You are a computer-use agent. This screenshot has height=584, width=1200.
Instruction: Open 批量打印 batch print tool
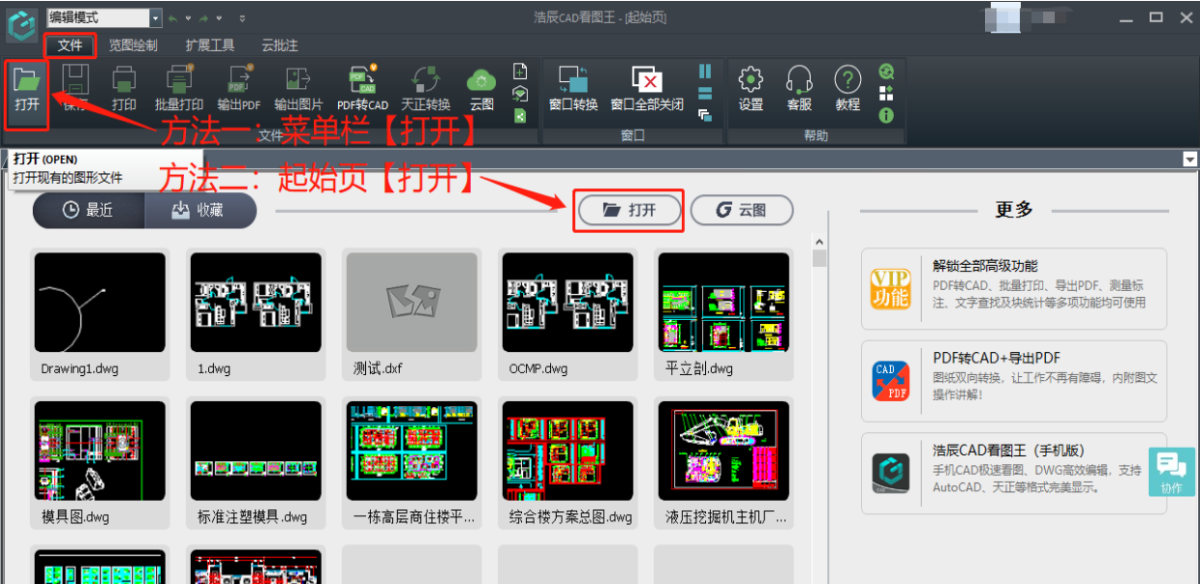point(179,88)
